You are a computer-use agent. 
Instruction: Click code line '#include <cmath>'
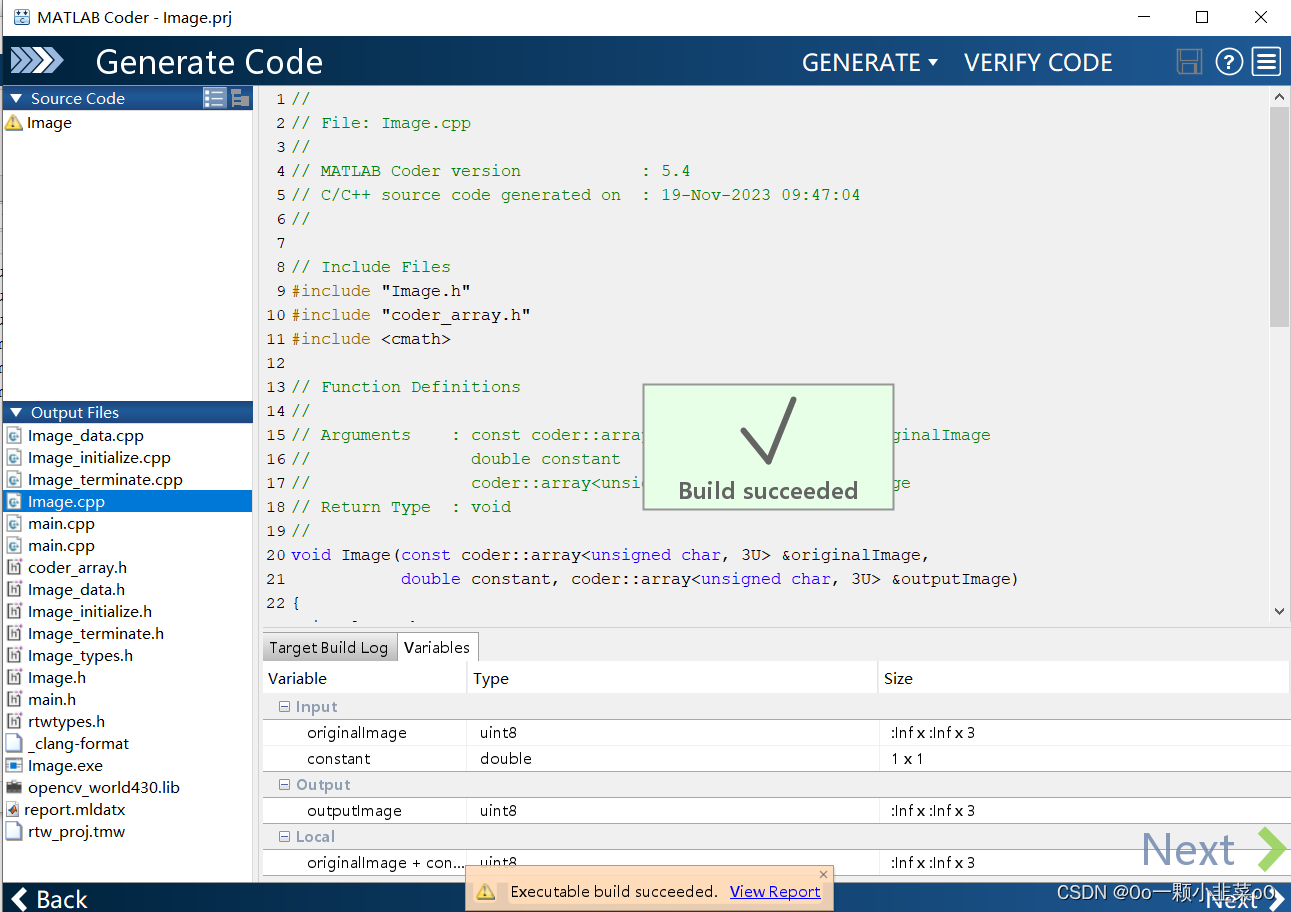[x=371, y=339]
